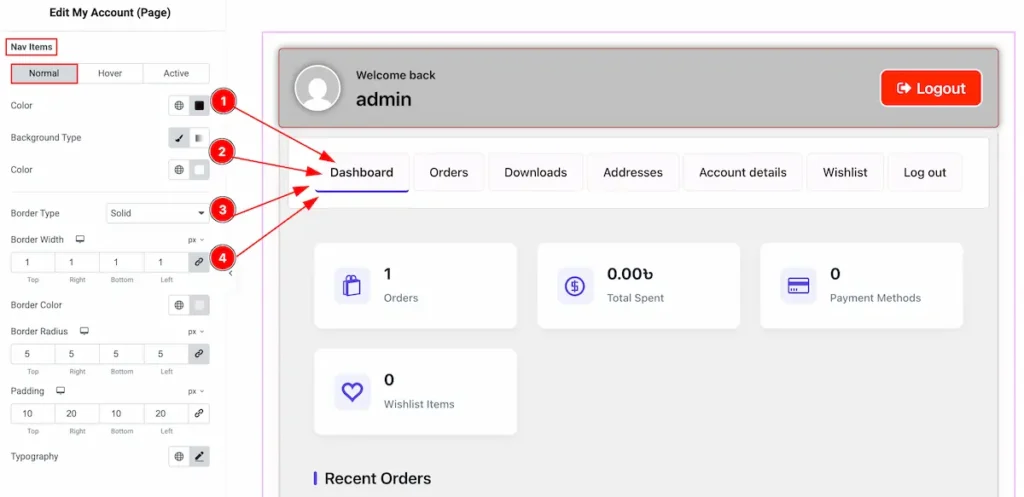Click the responsive device icon next to Padding
Screen dimensions: 1024x497
60,391
